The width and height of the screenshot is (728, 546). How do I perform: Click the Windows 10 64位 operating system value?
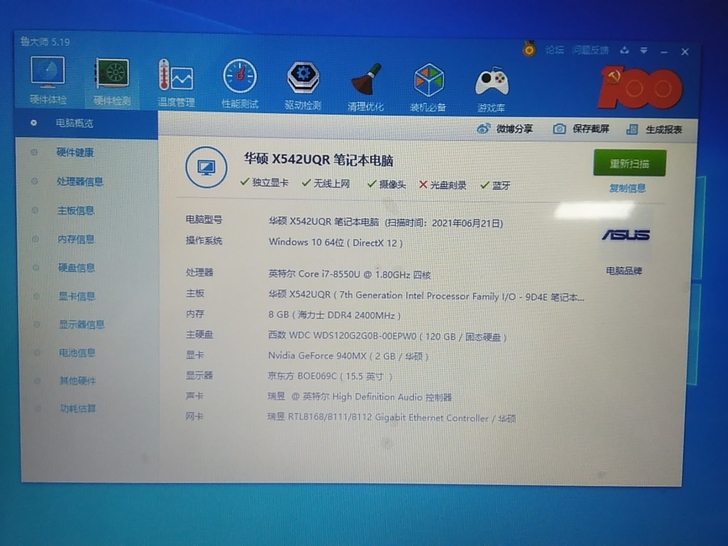336,242
